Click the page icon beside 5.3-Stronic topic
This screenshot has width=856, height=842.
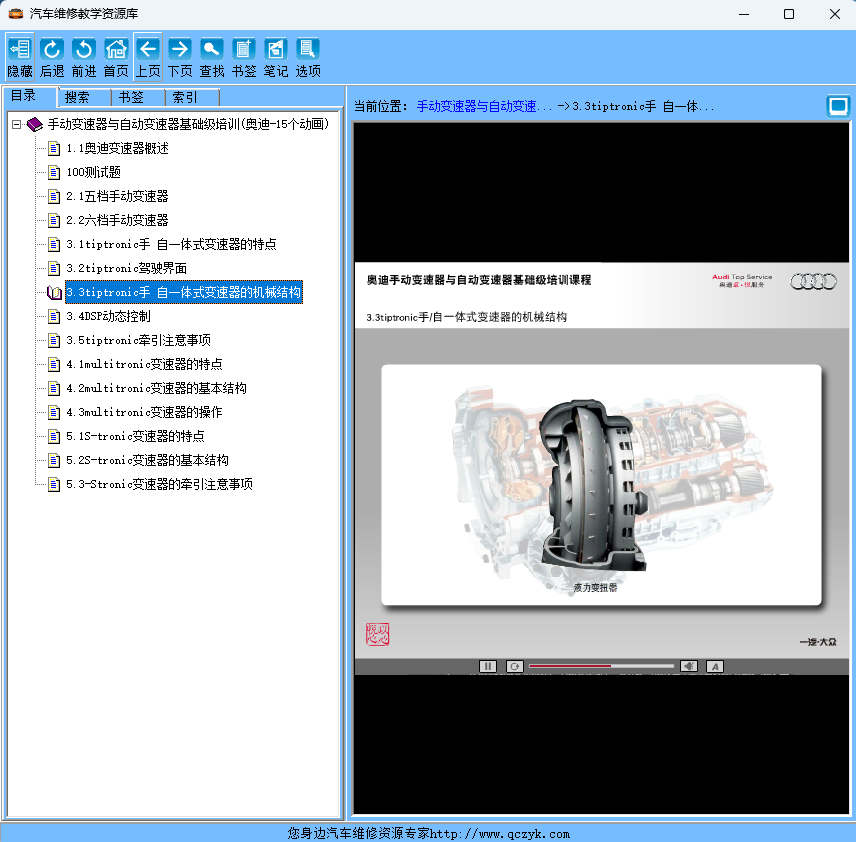54,485
